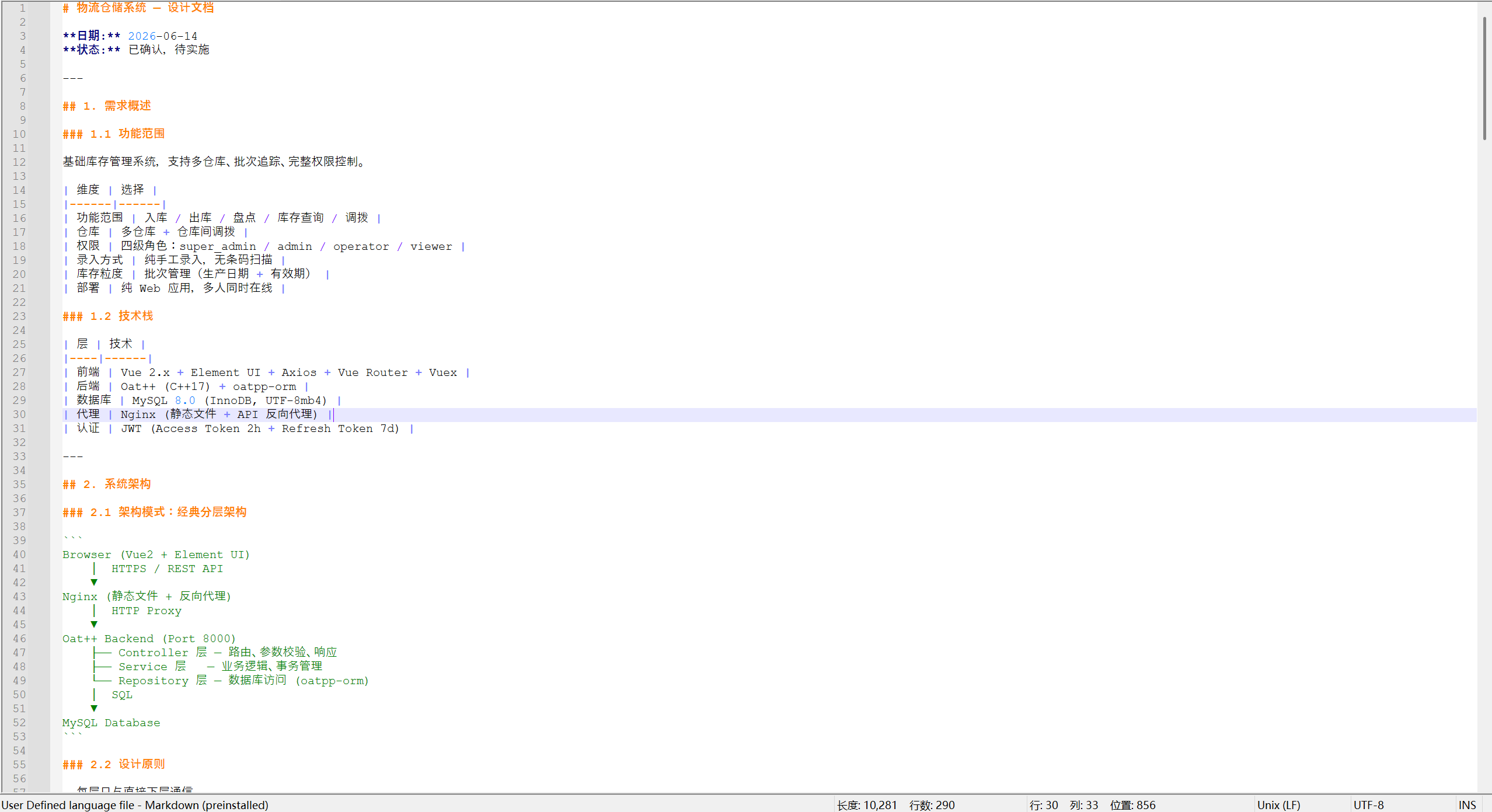The width and height of the screenshot is (1492, 812).
Task: Click 'MySQL 8.0' in the 数据库 row
Action: point(164,401)
